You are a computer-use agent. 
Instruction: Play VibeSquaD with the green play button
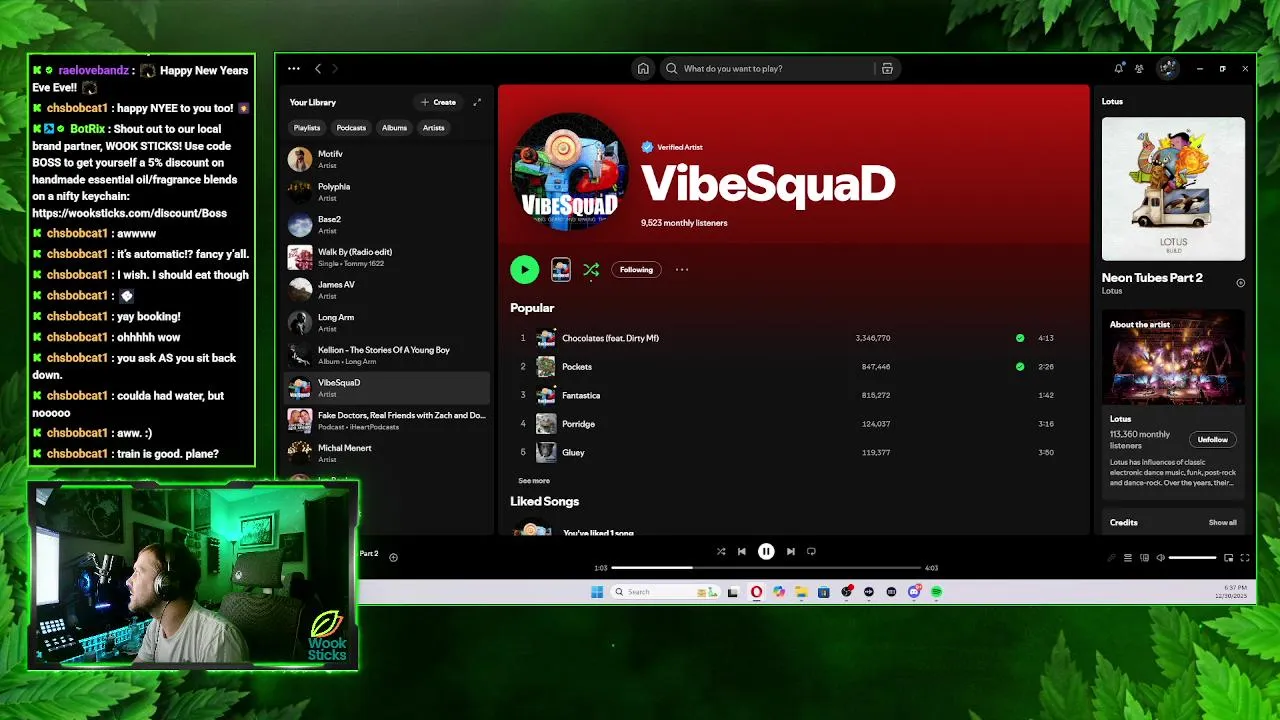[x=524, y=269]
